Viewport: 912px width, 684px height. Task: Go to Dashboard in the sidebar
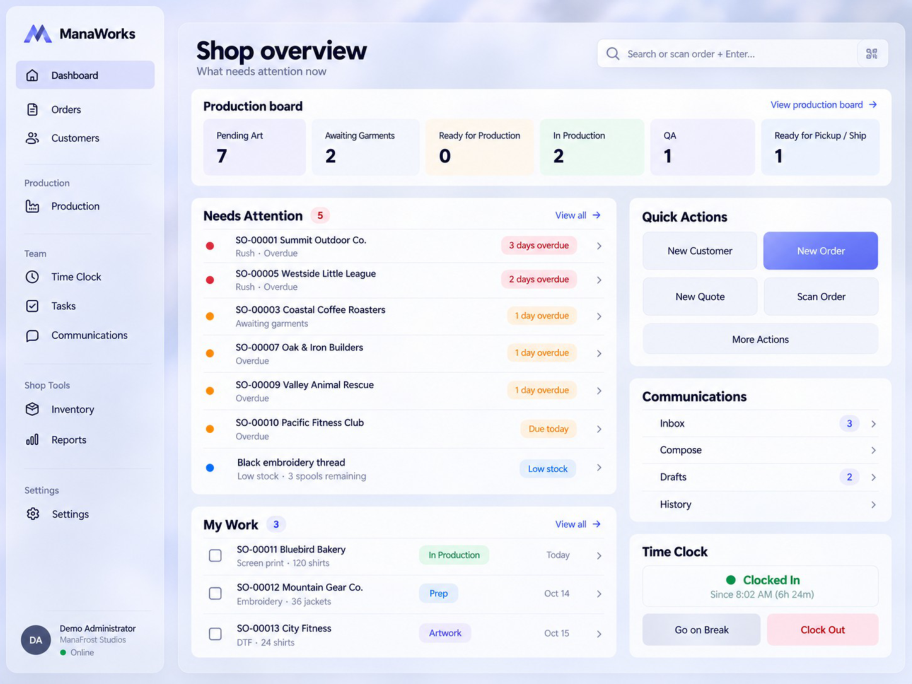(x=85, y=75)
